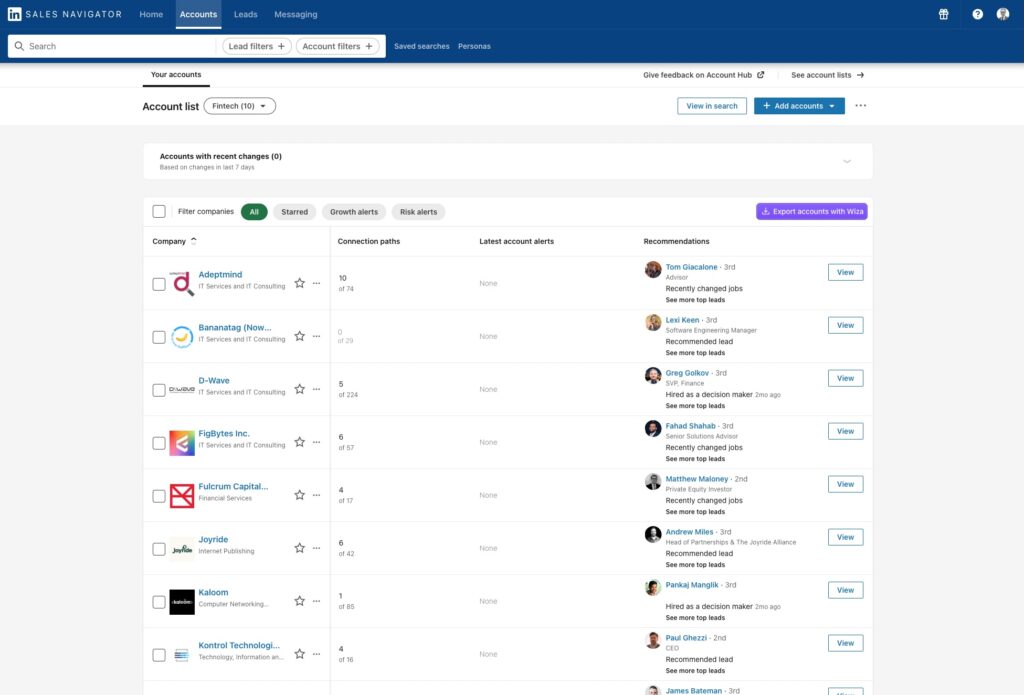Open the help question mark icon
This screenshot has width=1024, height=695.
[x=978, y=14]
